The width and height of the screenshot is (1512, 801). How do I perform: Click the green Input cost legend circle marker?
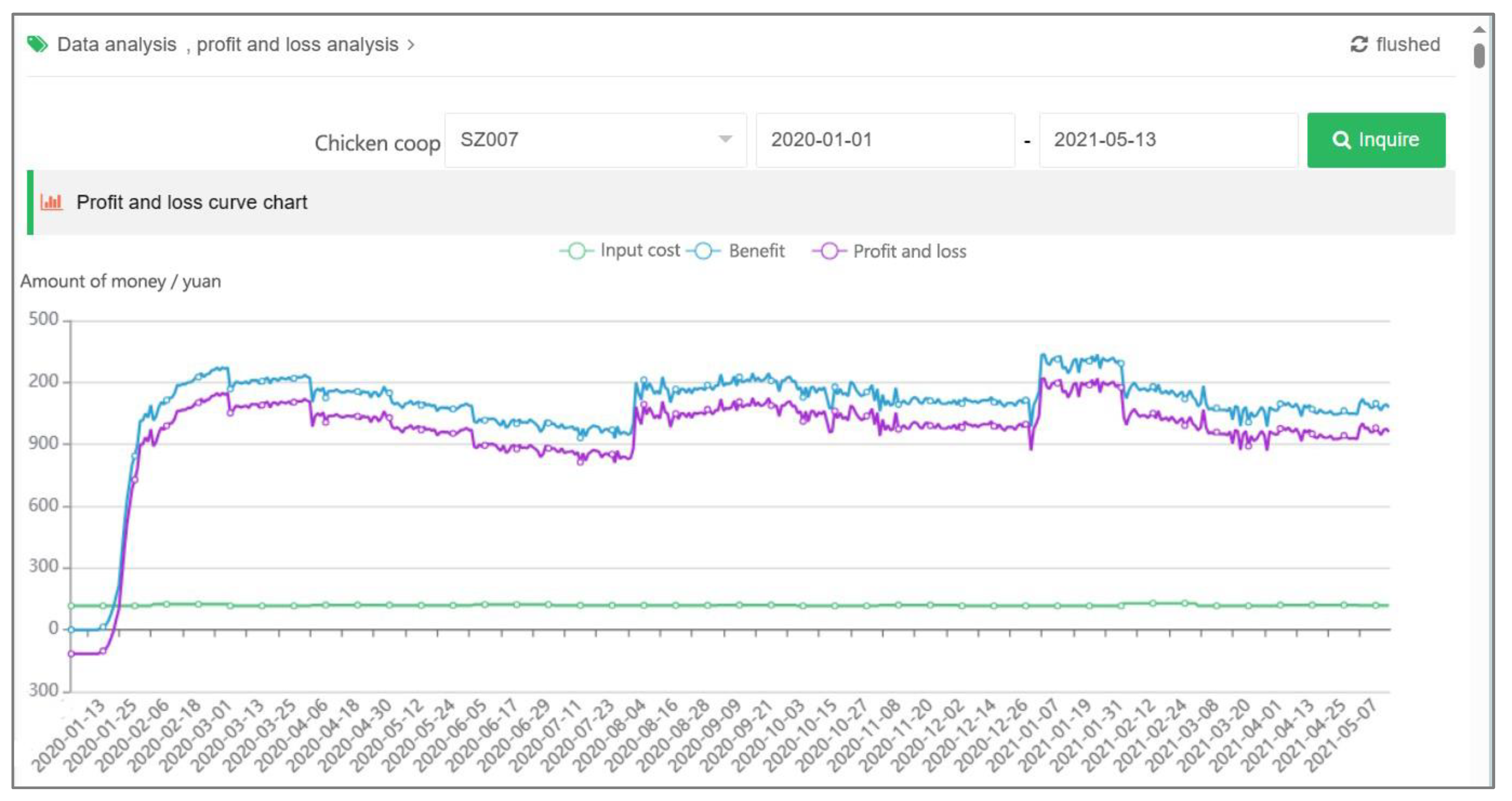point(576,251)
